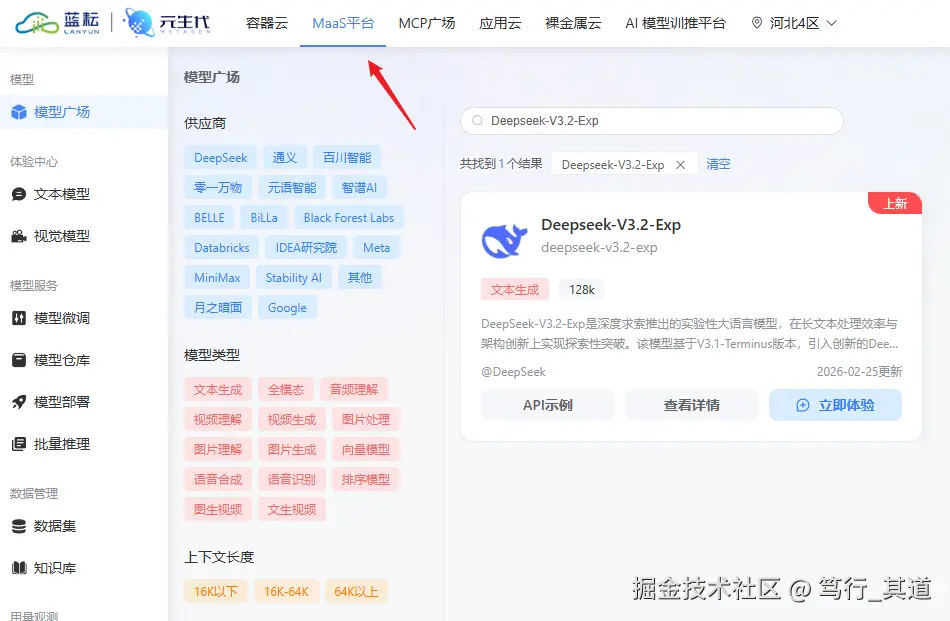The image size is (950, 621).
Task: Click the 文本模型 chat bubble icon
Action: (19, 194)
